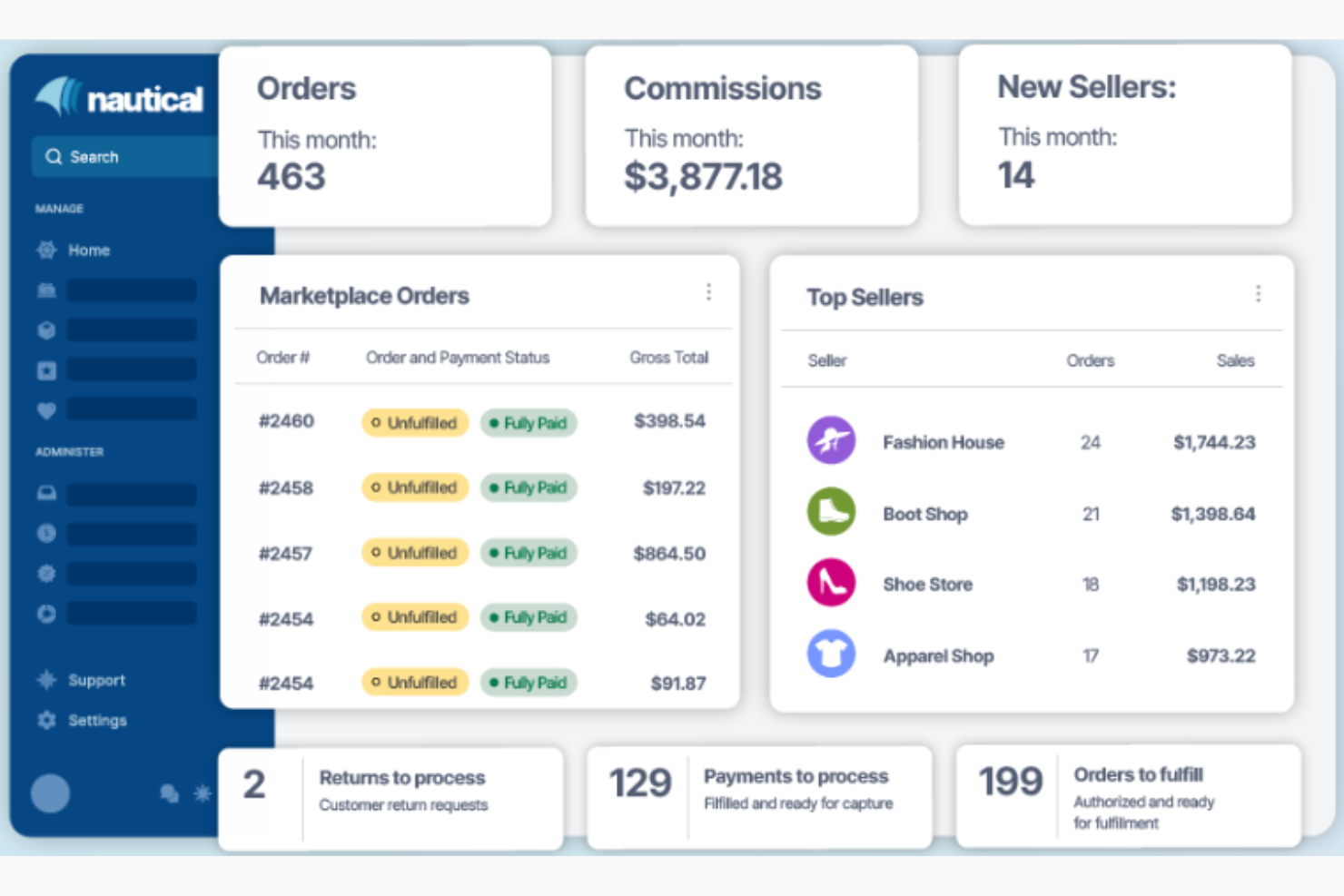Toggle the Unfulfilled badge on order #2460
1344x896 pixels.
414,422
